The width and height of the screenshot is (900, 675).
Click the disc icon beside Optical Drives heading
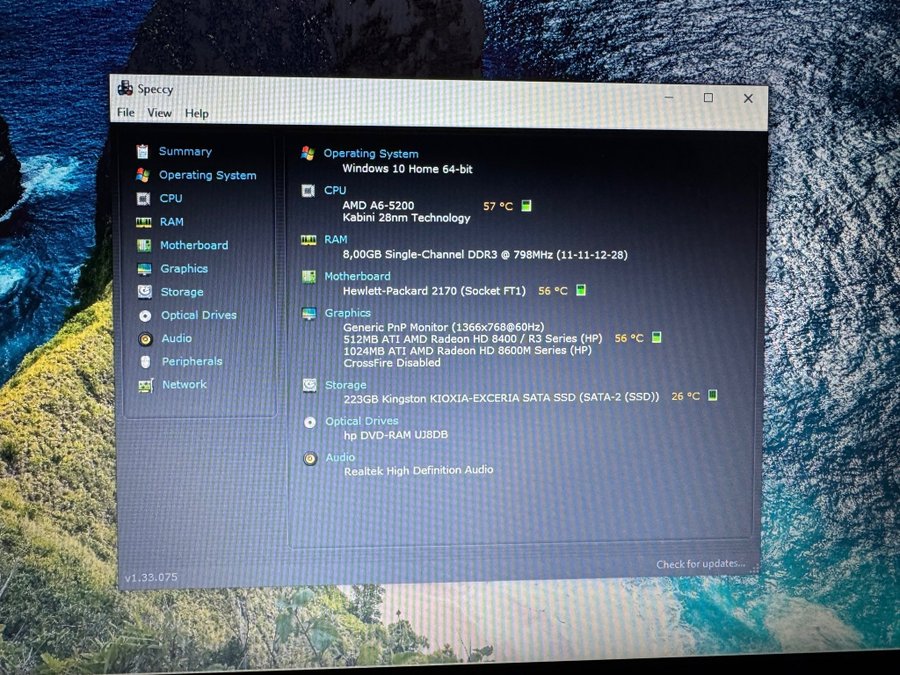[x=310, y=422]
